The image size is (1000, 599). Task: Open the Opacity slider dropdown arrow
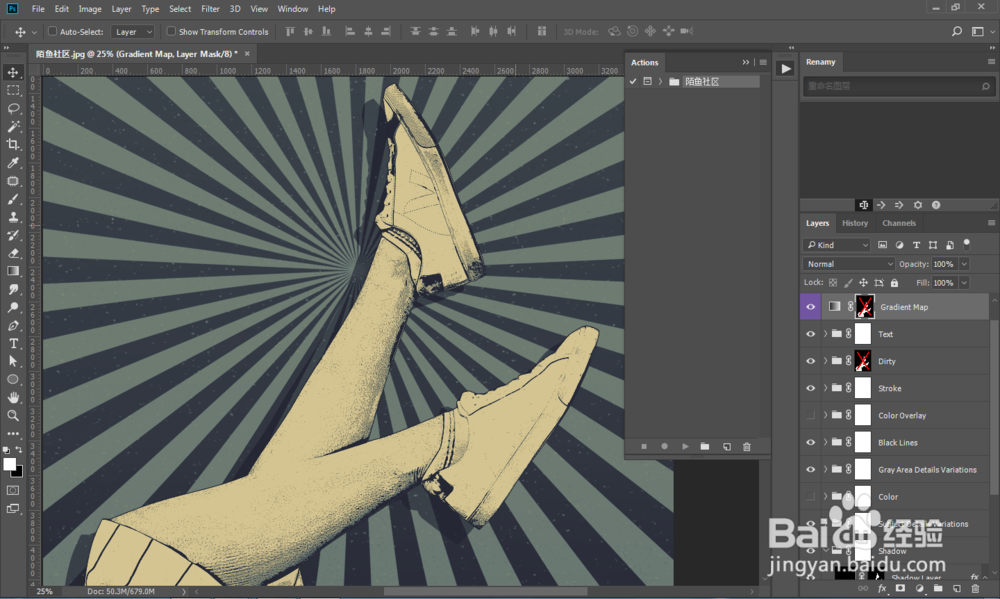click(964, 264)
